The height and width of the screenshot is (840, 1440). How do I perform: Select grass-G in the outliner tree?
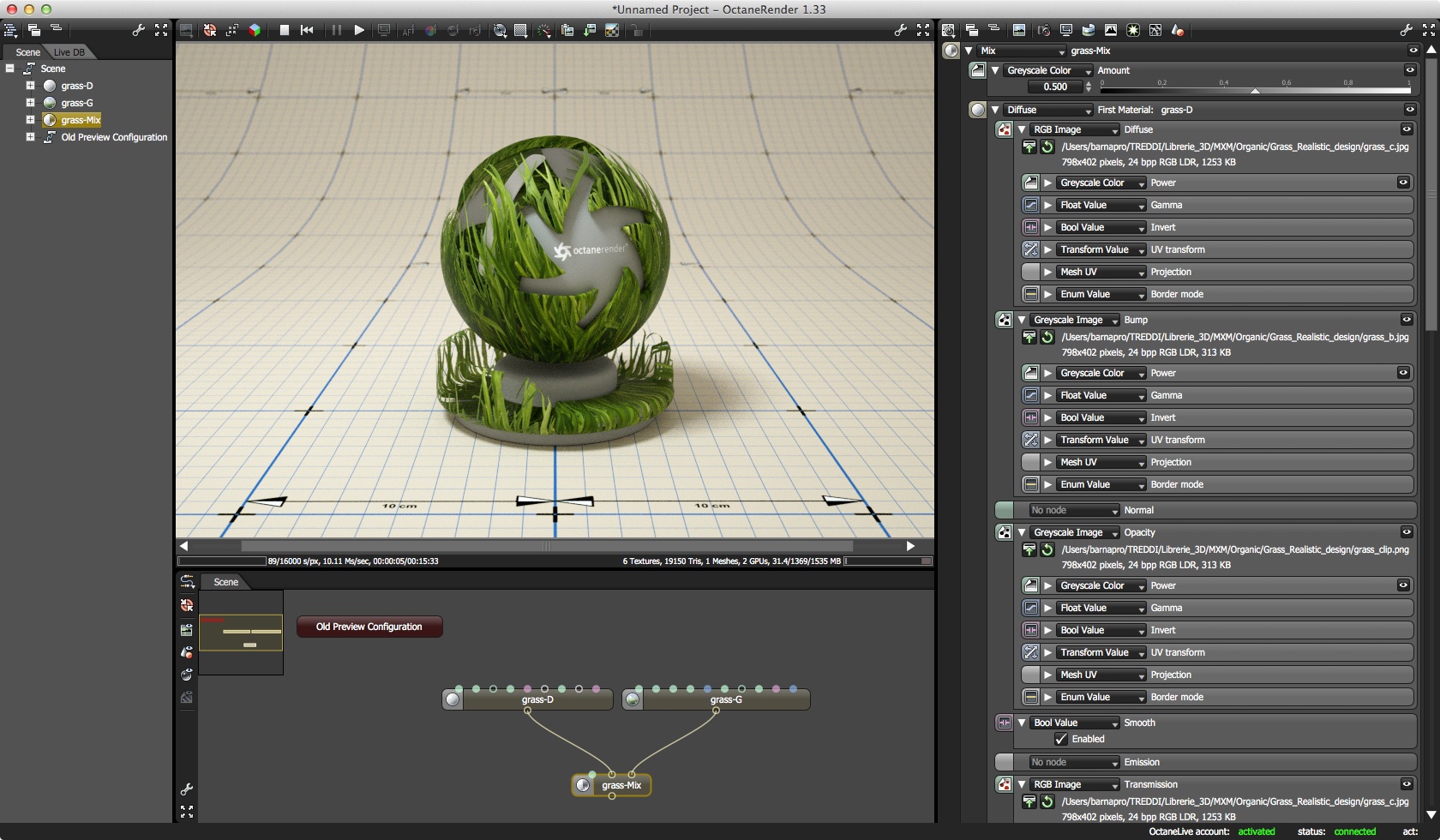77,103
